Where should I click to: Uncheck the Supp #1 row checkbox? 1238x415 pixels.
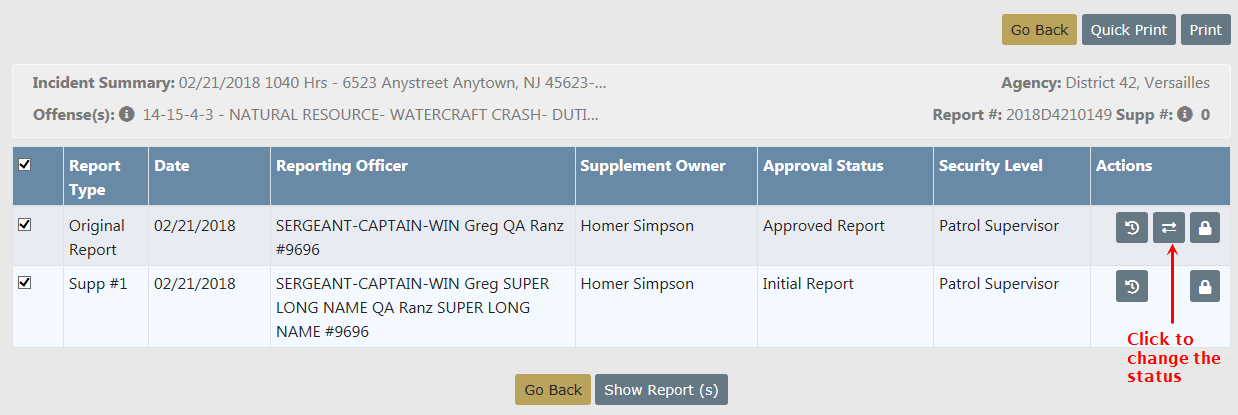(25, 283)
